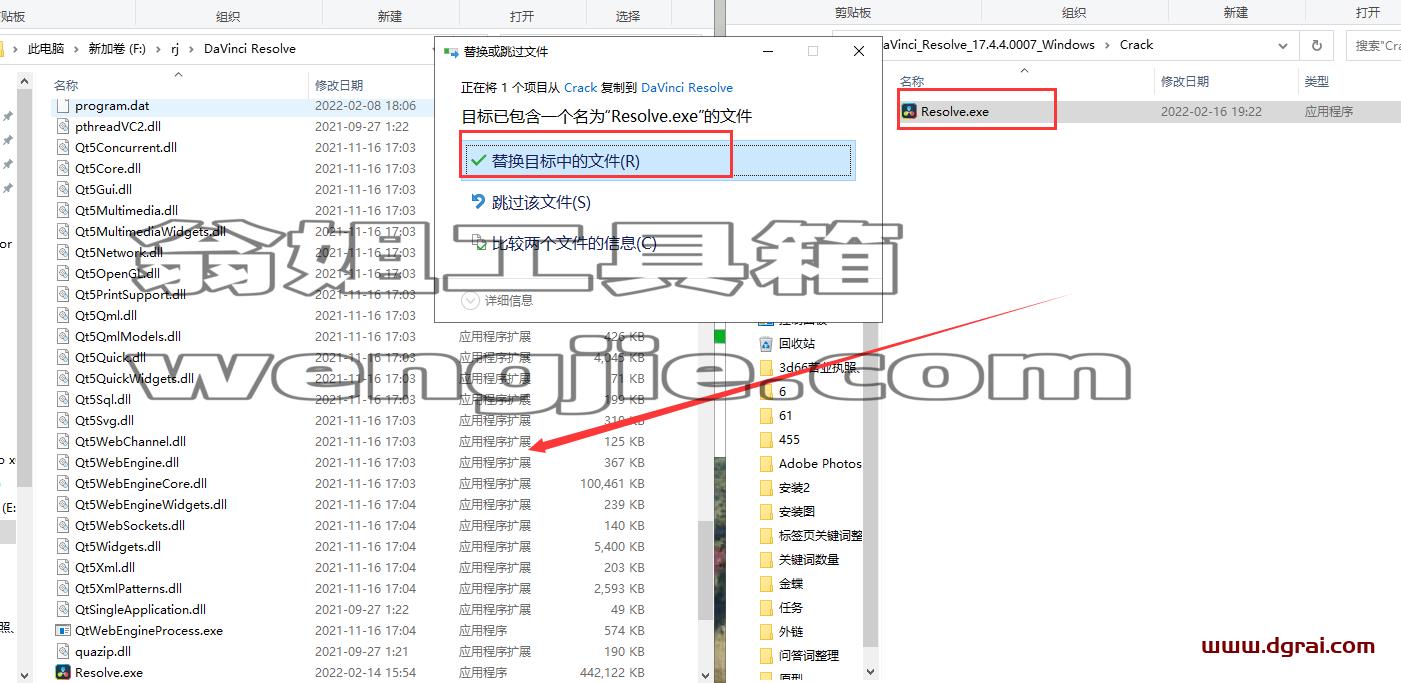Select Qt5WebEngine.dll file
This screenshot has width=1401, height=683.
[127, 463]
